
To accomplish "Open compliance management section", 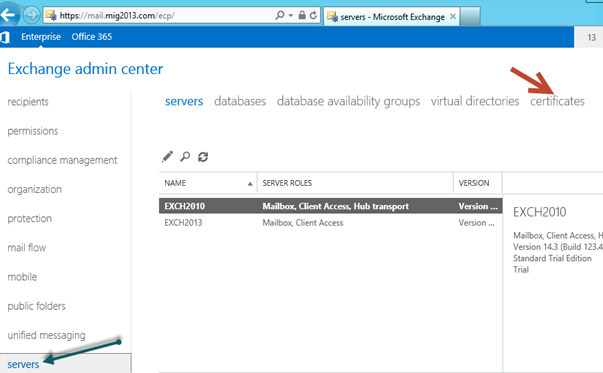I will tap(62, 160).
